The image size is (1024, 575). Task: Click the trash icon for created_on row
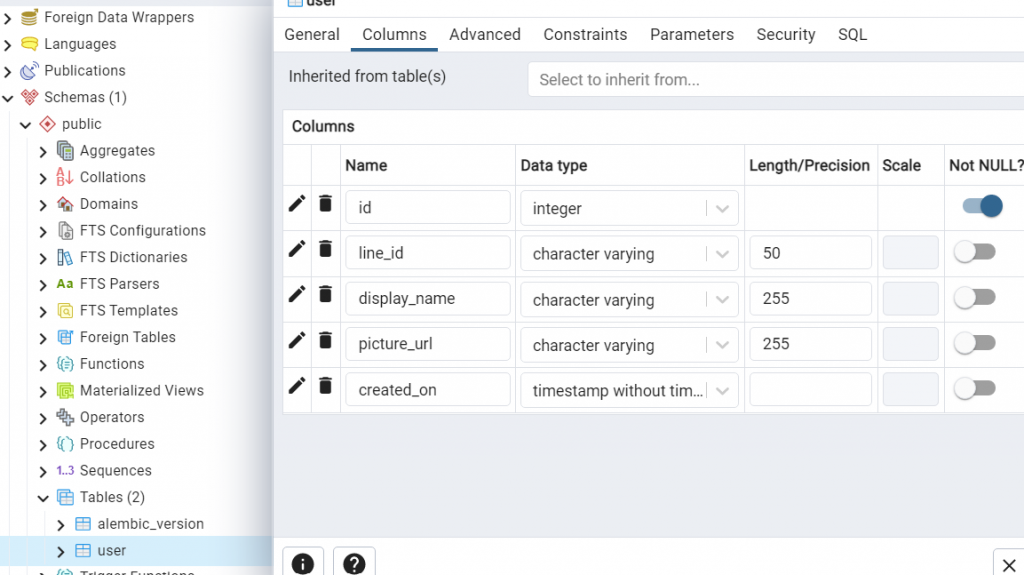click(325, 385)
